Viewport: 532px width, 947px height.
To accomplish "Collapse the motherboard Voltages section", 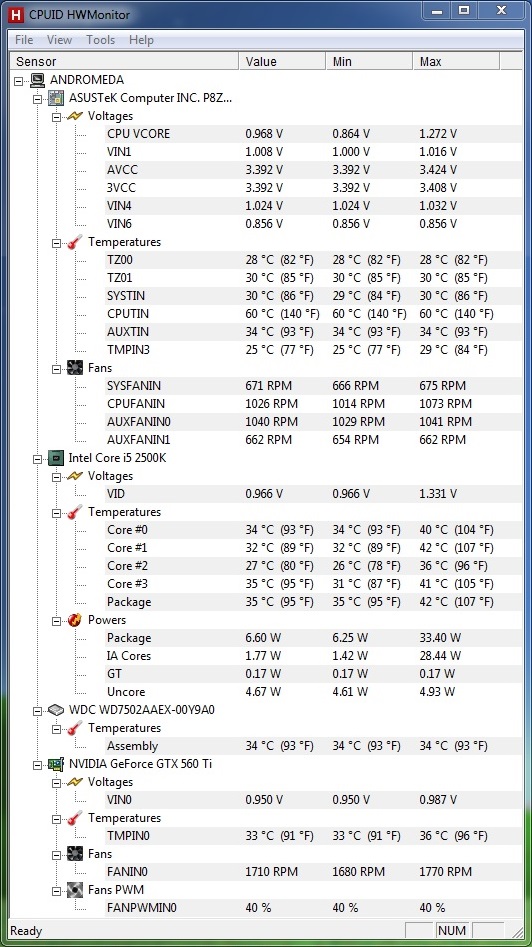I will point(56,117).
